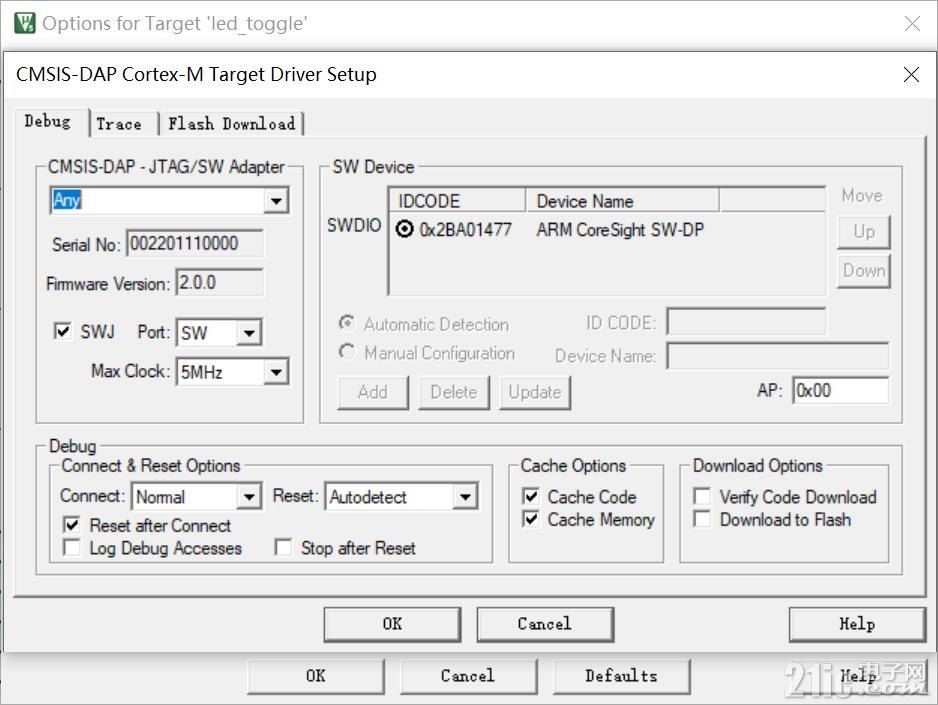Open the Flash Download tab
The image size is (938, 705).
232,124
